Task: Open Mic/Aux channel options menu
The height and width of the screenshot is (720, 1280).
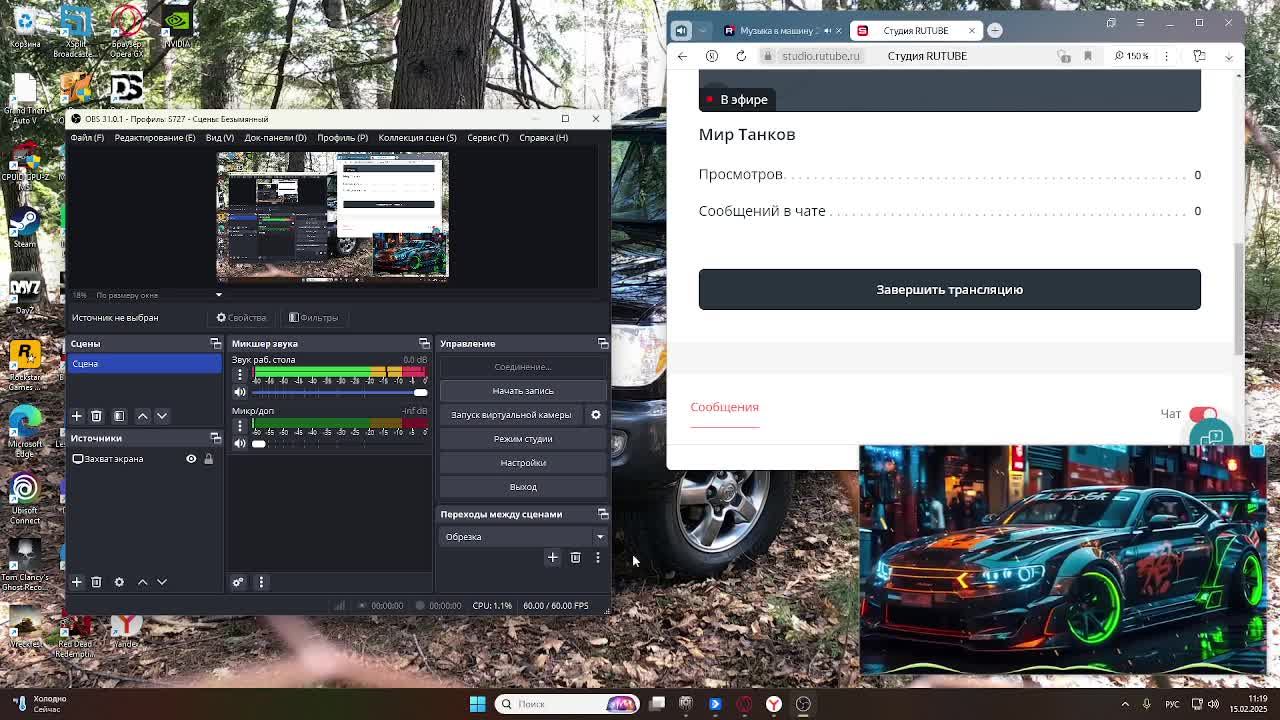Action: 239,426
